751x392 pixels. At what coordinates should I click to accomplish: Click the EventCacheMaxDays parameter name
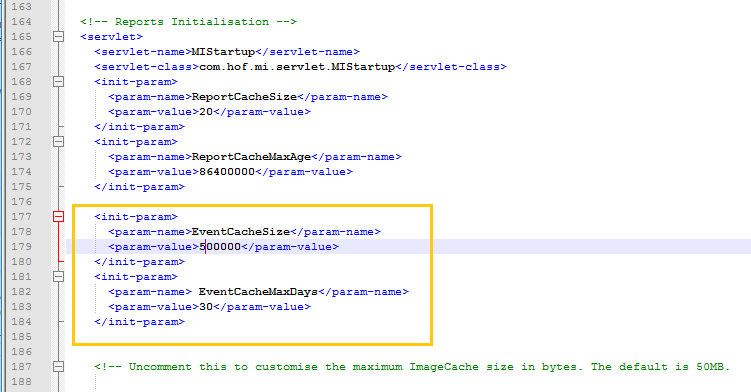pyautogui.click(x=258, y=292)
